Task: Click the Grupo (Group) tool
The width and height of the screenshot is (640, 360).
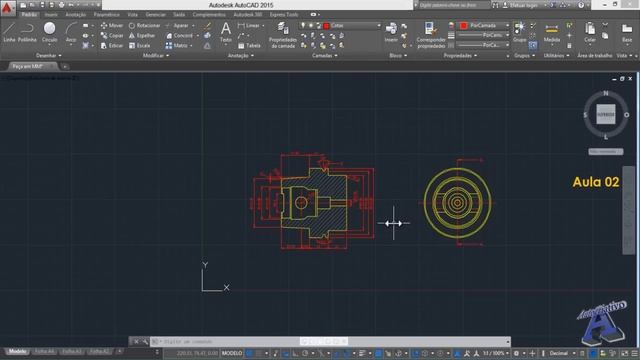Action: click(x=520, y=32)
